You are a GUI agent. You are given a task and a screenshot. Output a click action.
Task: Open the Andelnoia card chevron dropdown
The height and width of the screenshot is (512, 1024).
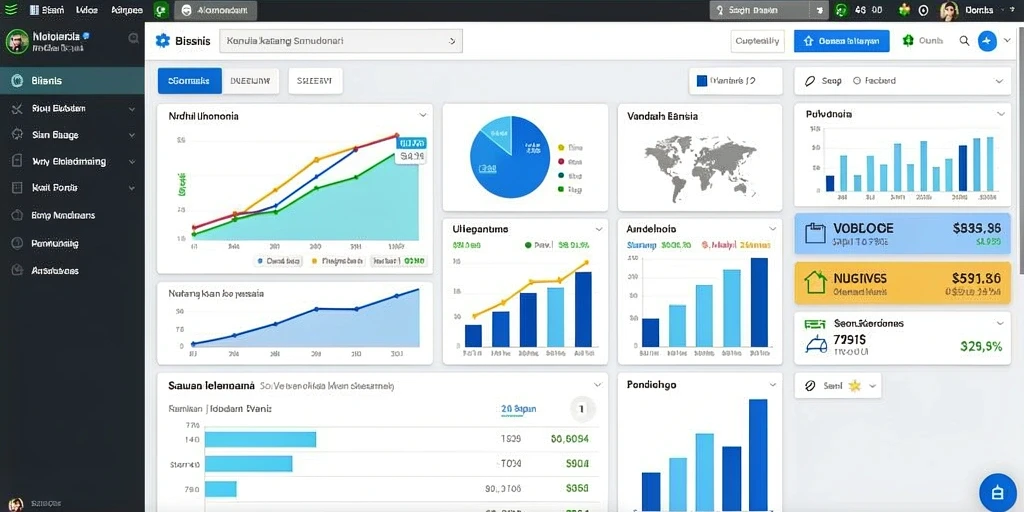click(x=773, y=229)
